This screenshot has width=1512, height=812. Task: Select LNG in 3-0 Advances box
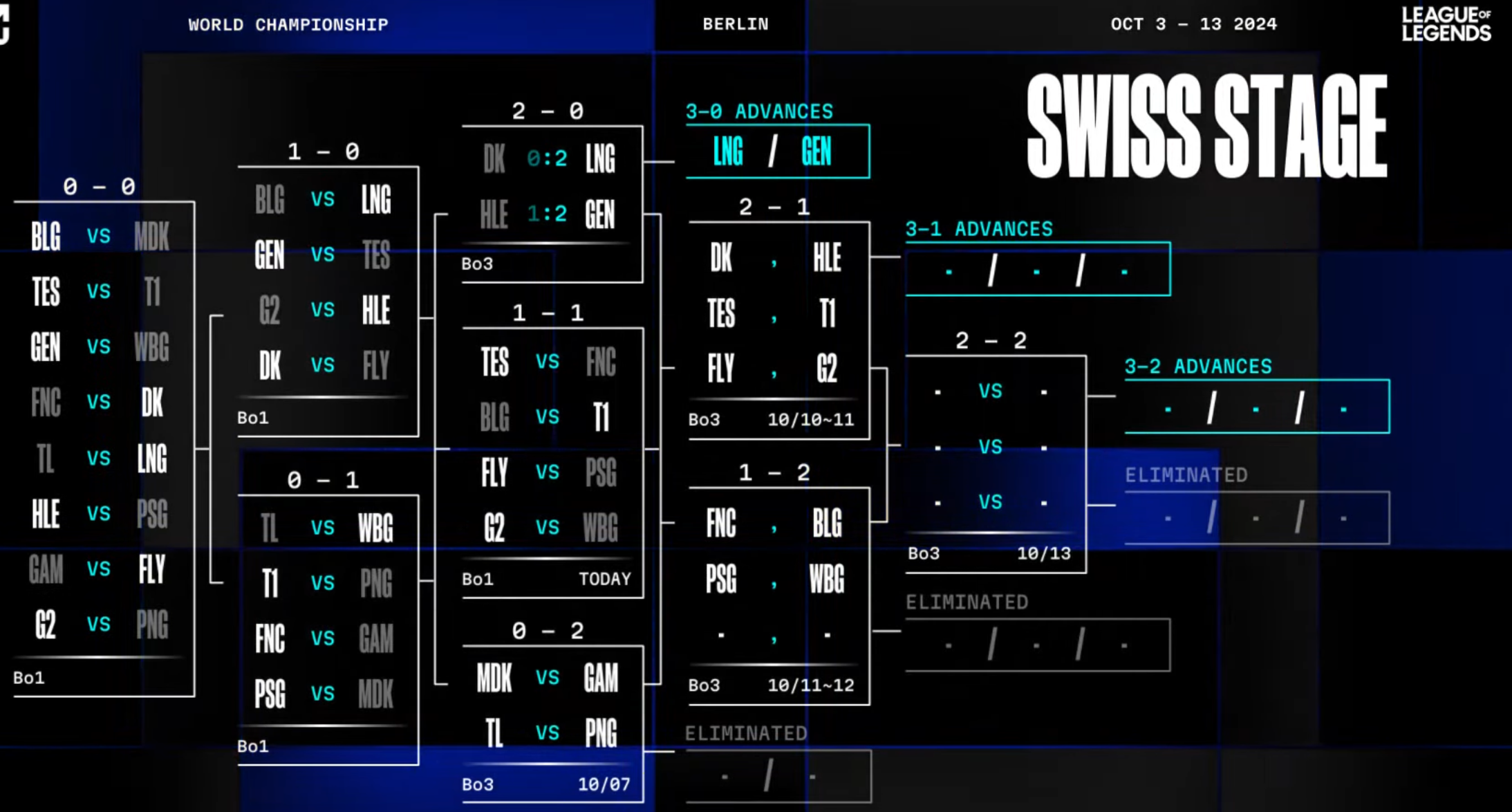pyautogui.click(x=729, y=151)
